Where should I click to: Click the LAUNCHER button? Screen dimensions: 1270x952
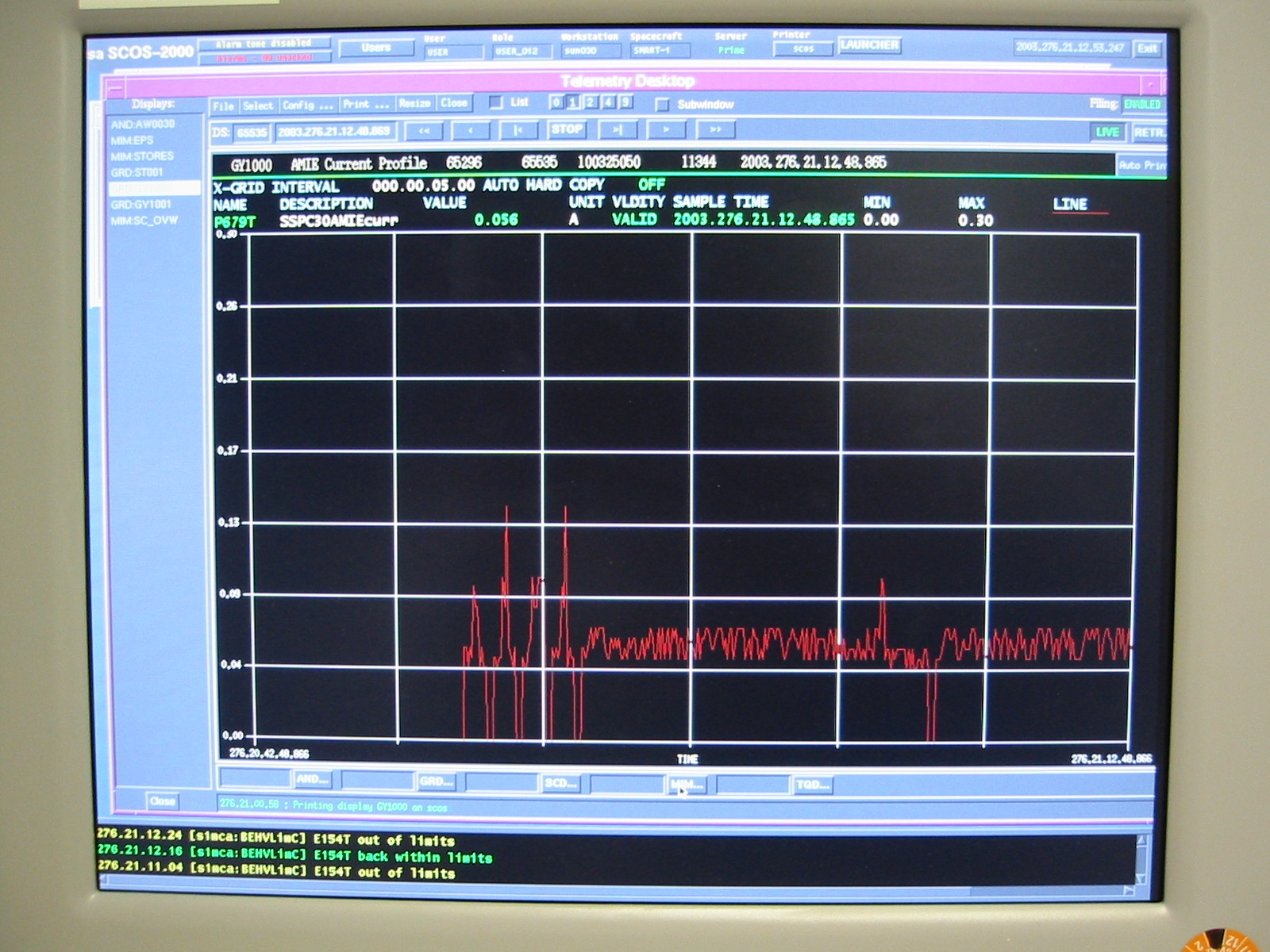click(869, 45)
